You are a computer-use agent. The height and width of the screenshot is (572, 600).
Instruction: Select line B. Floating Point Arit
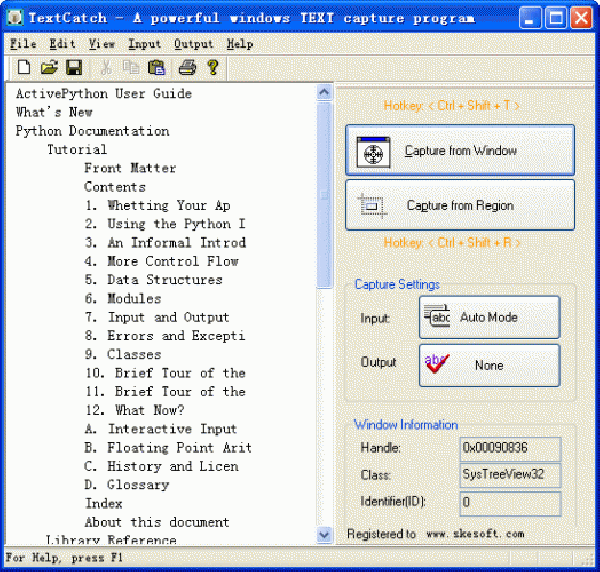coord(168,448)
